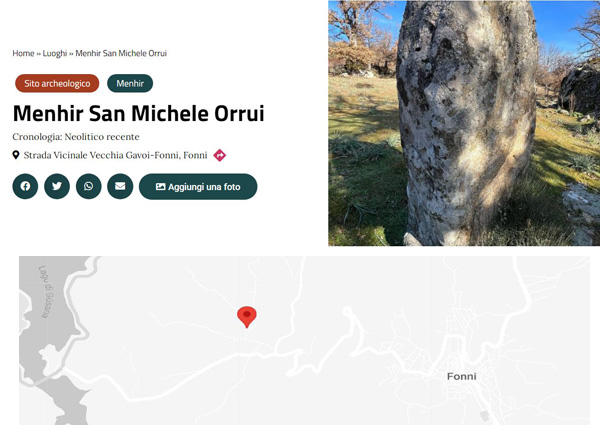Click the address Strada Vicinale Vecchia Gavoi-Fonni
This screenshot has height=425, width=600.
click(101, 155)
